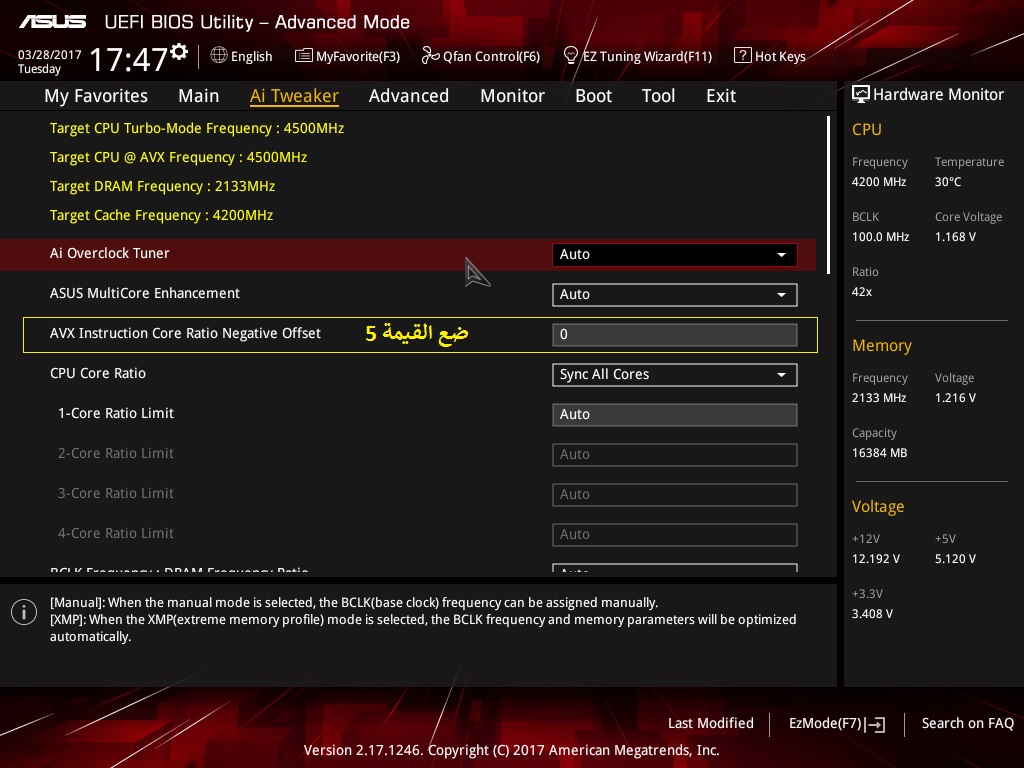Open Search on FAQ
Image resolution: width=1024 pixels, height=768 pixels.
(x=967, y=724)
